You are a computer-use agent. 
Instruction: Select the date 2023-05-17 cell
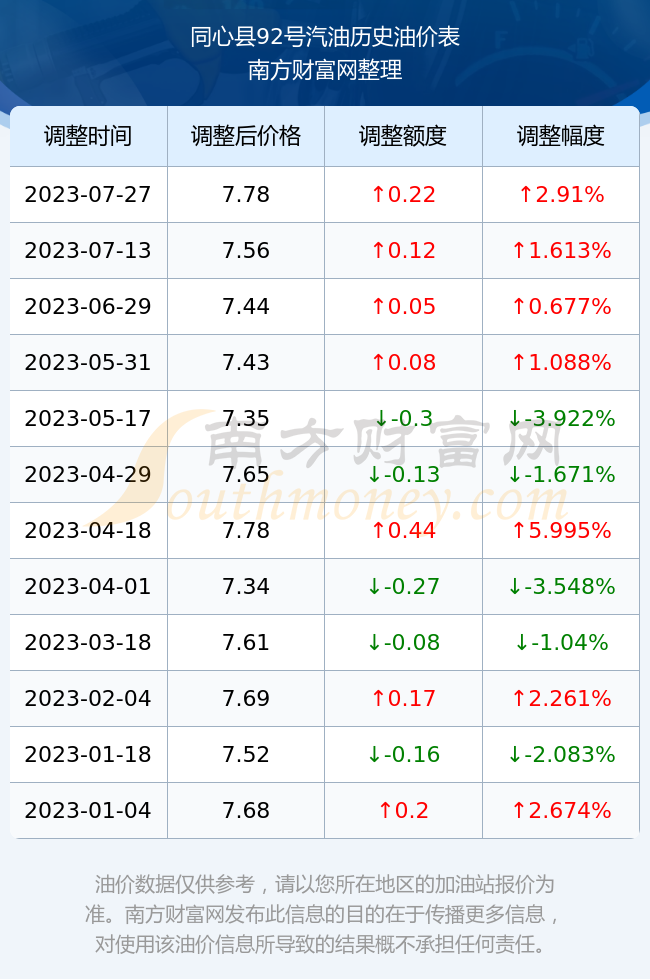click(x=88, y=419)
